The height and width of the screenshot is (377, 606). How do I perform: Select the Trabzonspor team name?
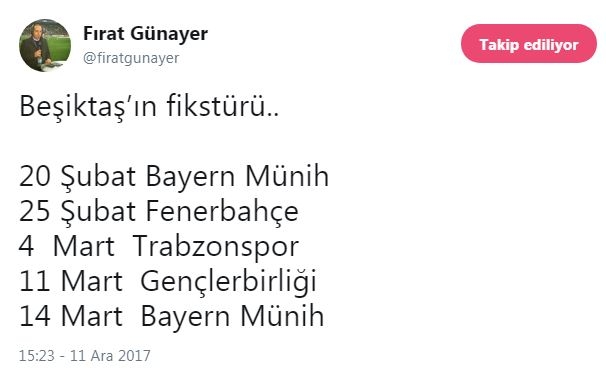click(x=216, y=247)
